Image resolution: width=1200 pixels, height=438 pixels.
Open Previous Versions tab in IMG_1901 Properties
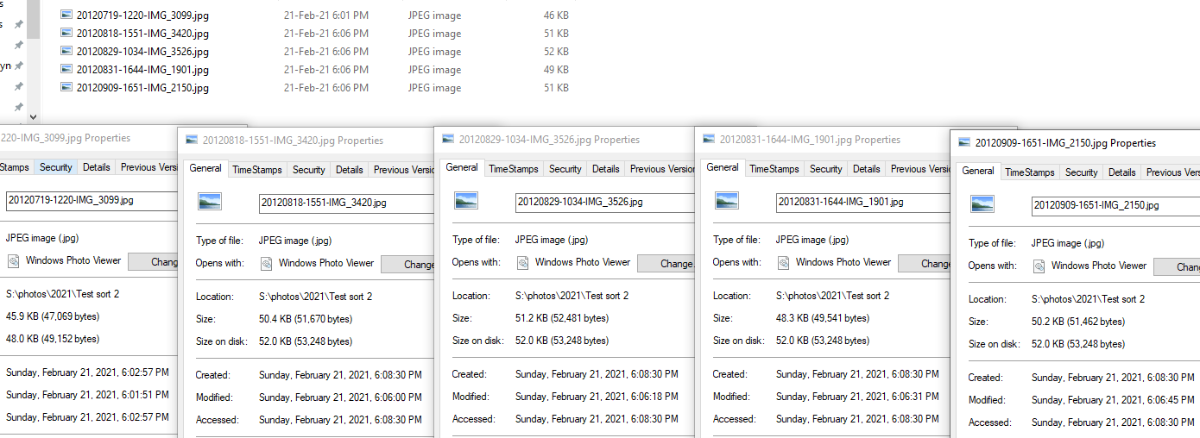click(x=920, y=169)
